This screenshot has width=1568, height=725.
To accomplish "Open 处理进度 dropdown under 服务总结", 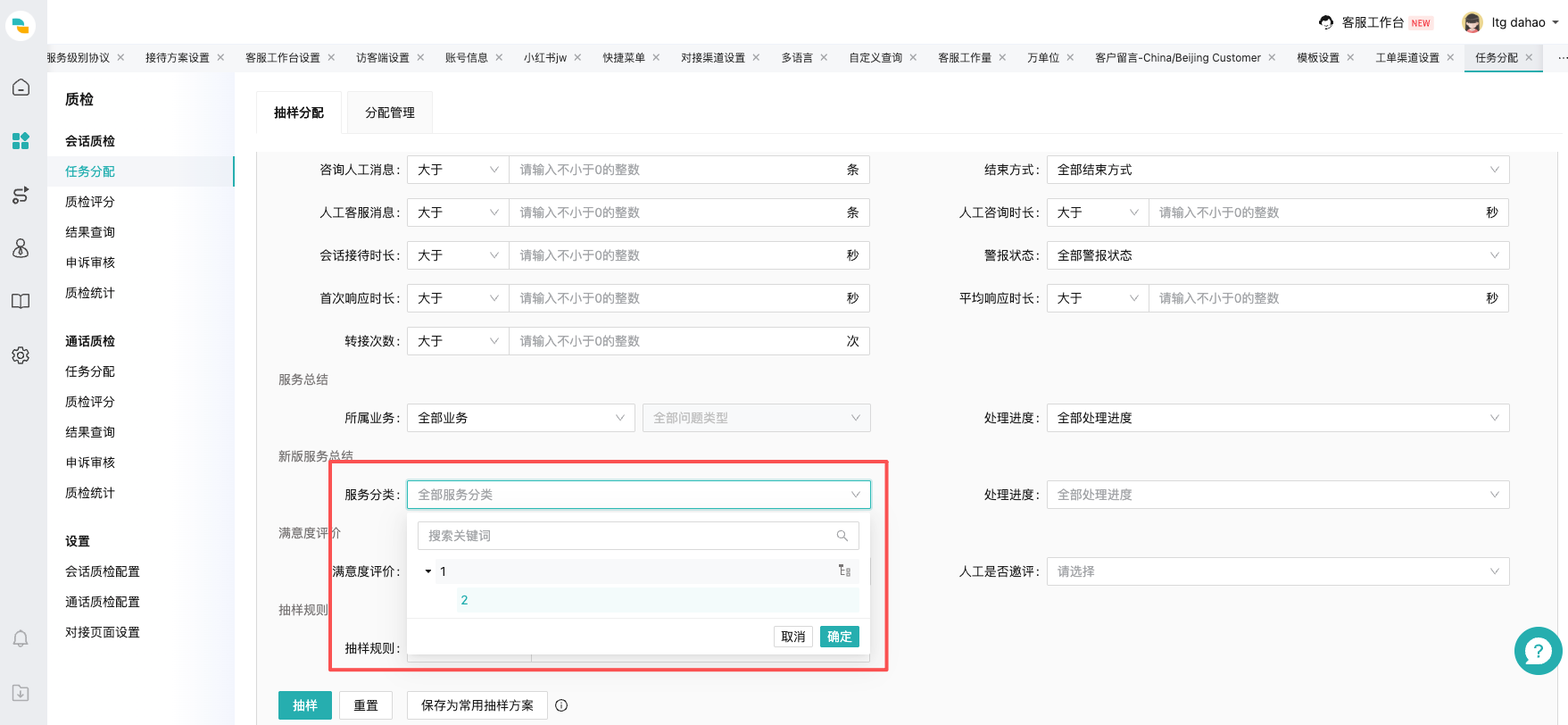I will pos(1278,418).
